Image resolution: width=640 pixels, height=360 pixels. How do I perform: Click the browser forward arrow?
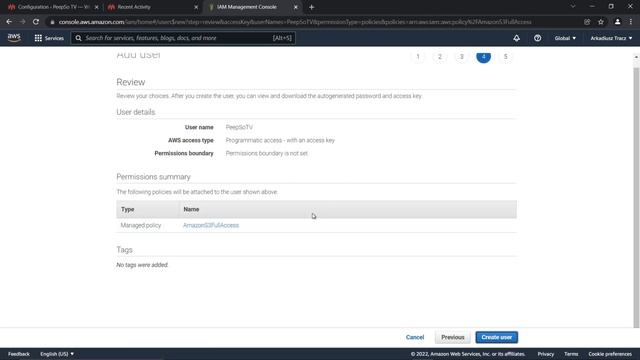[22, 22]
